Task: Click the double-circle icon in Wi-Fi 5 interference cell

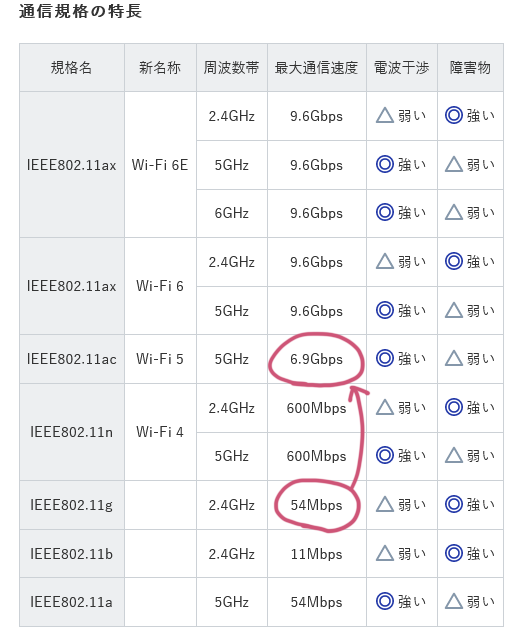Action: pyautogui.click(x=384, y=358)
